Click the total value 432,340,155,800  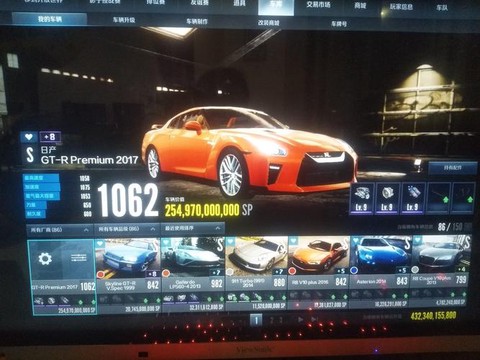tap(433, 316)
